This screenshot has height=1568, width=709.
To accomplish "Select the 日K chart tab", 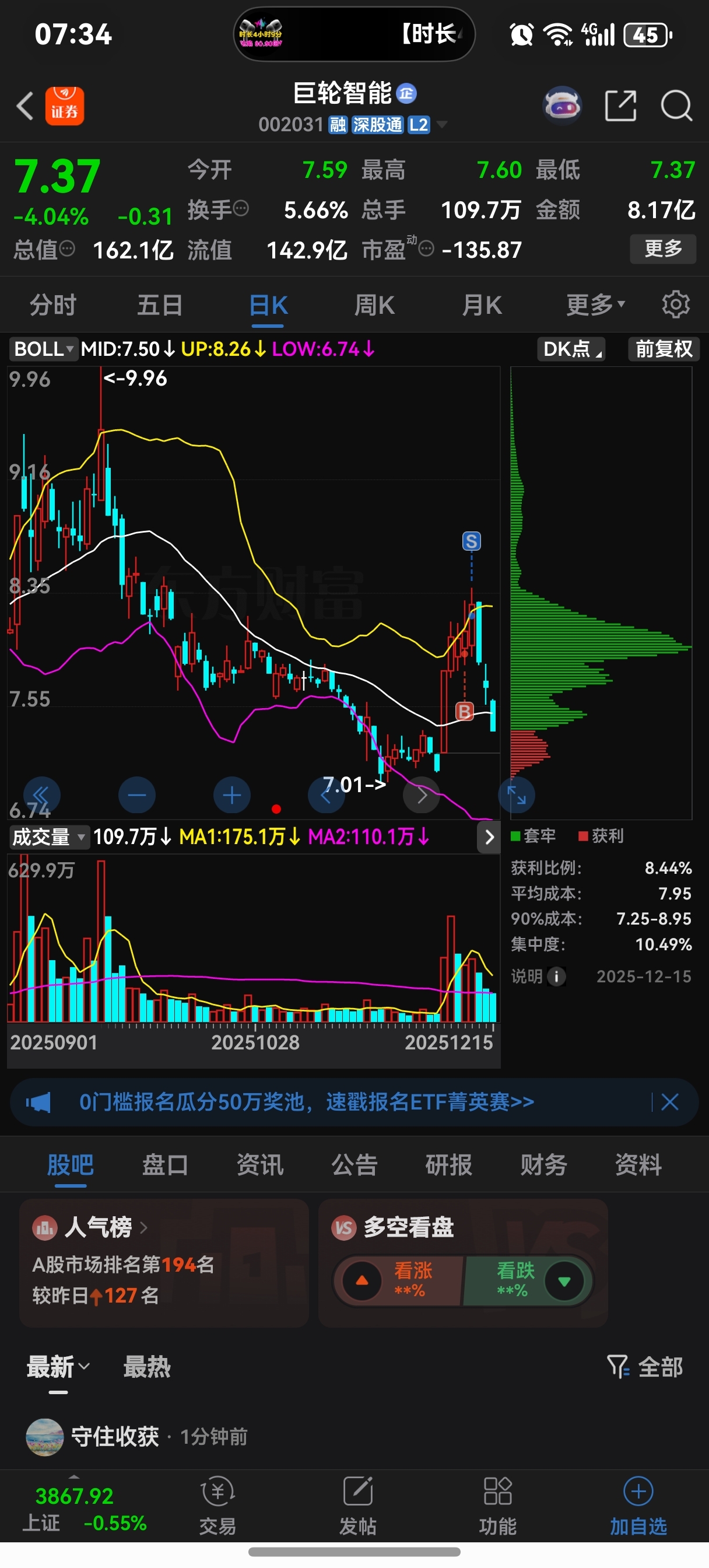I will 268,304.
